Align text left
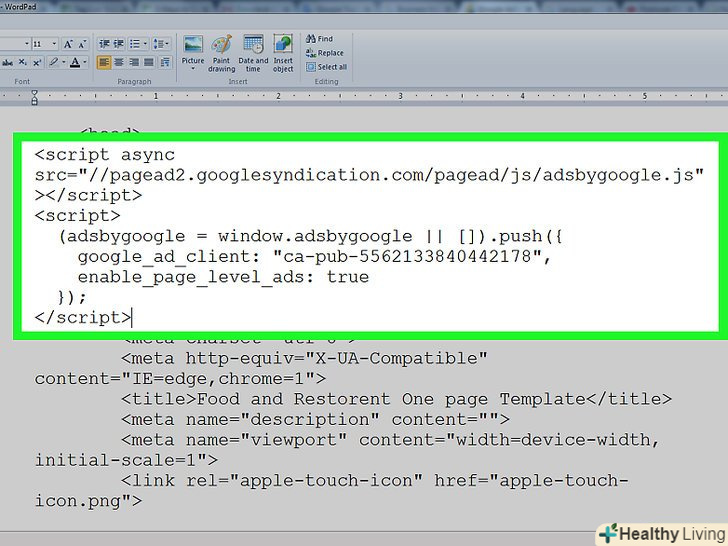 coord(104,62)
